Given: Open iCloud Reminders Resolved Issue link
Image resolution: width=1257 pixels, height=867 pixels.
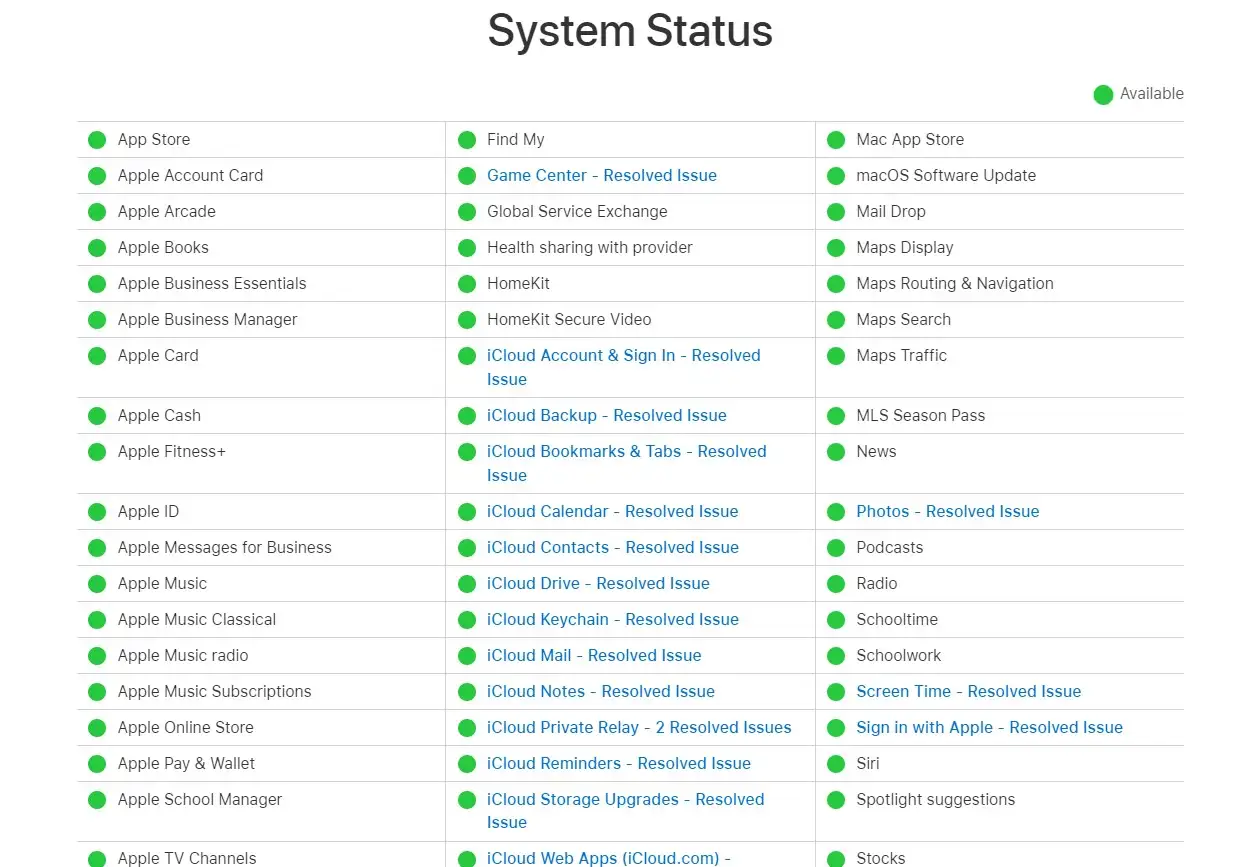Looking at the screenshot, I should pos(619,763).
